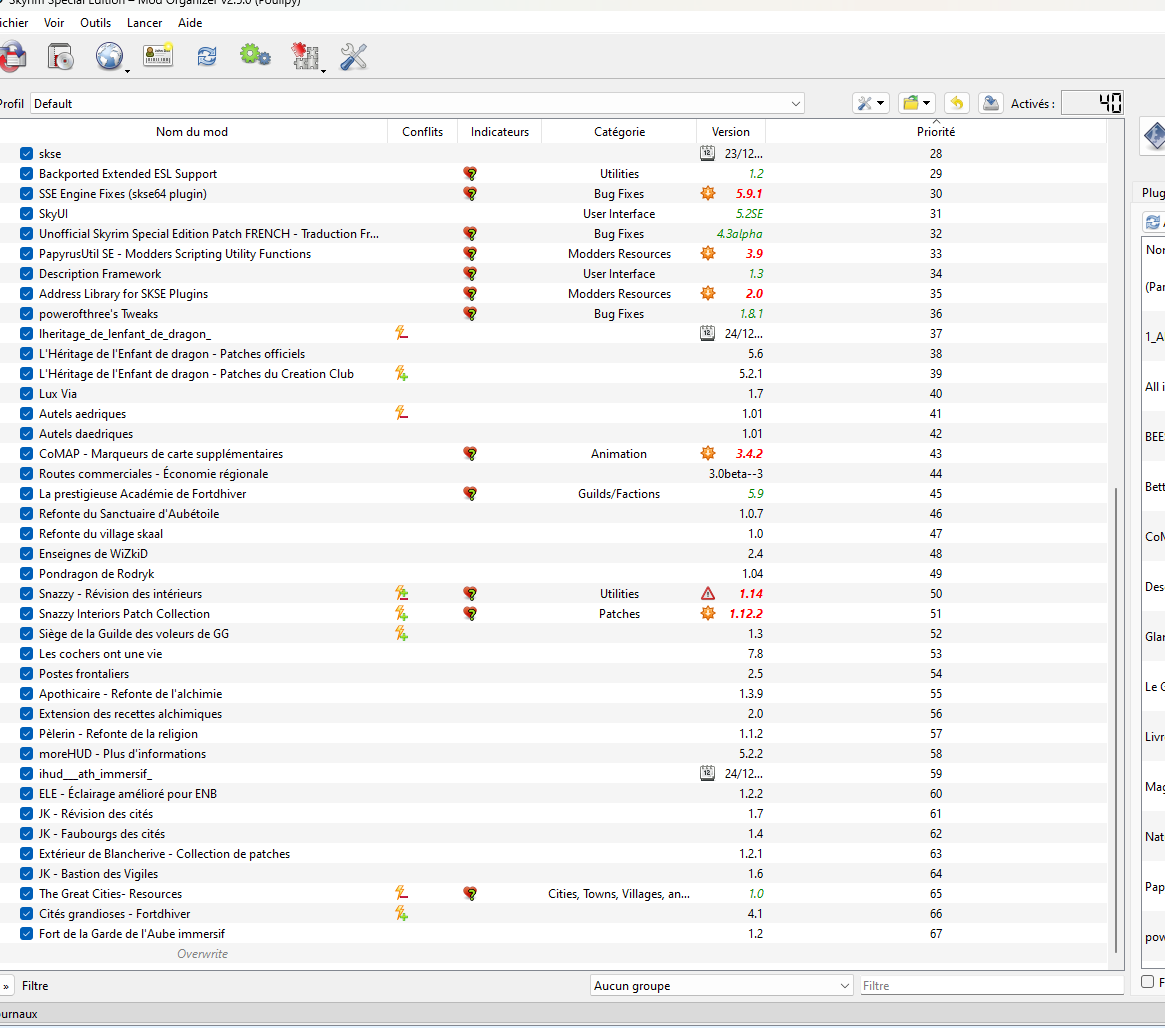Open the Default profile dropdown
Screen dimensions: 1165x1028
(x=418, y=103)
